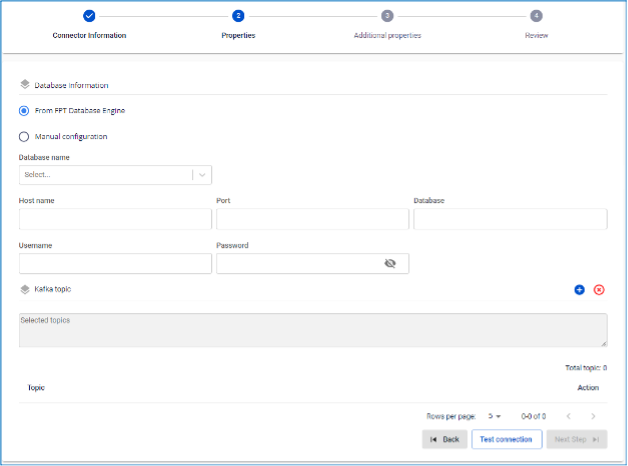This screenshot has height=466, width=628.
Task: Click the Test connection button
Action: (x=507, y=439)
